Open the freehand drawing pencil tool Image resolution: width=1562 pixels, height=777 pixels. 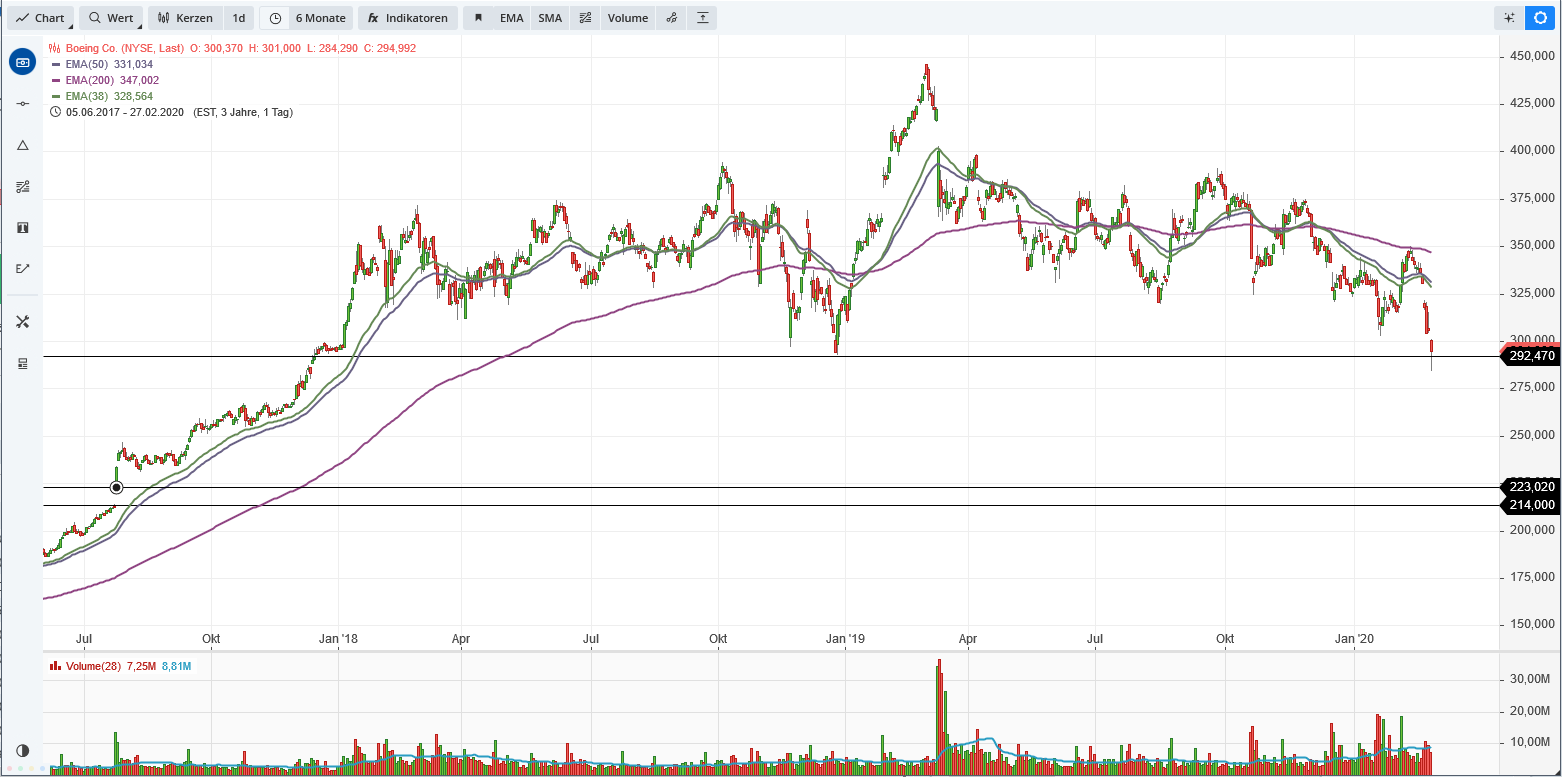pos(22,268)
